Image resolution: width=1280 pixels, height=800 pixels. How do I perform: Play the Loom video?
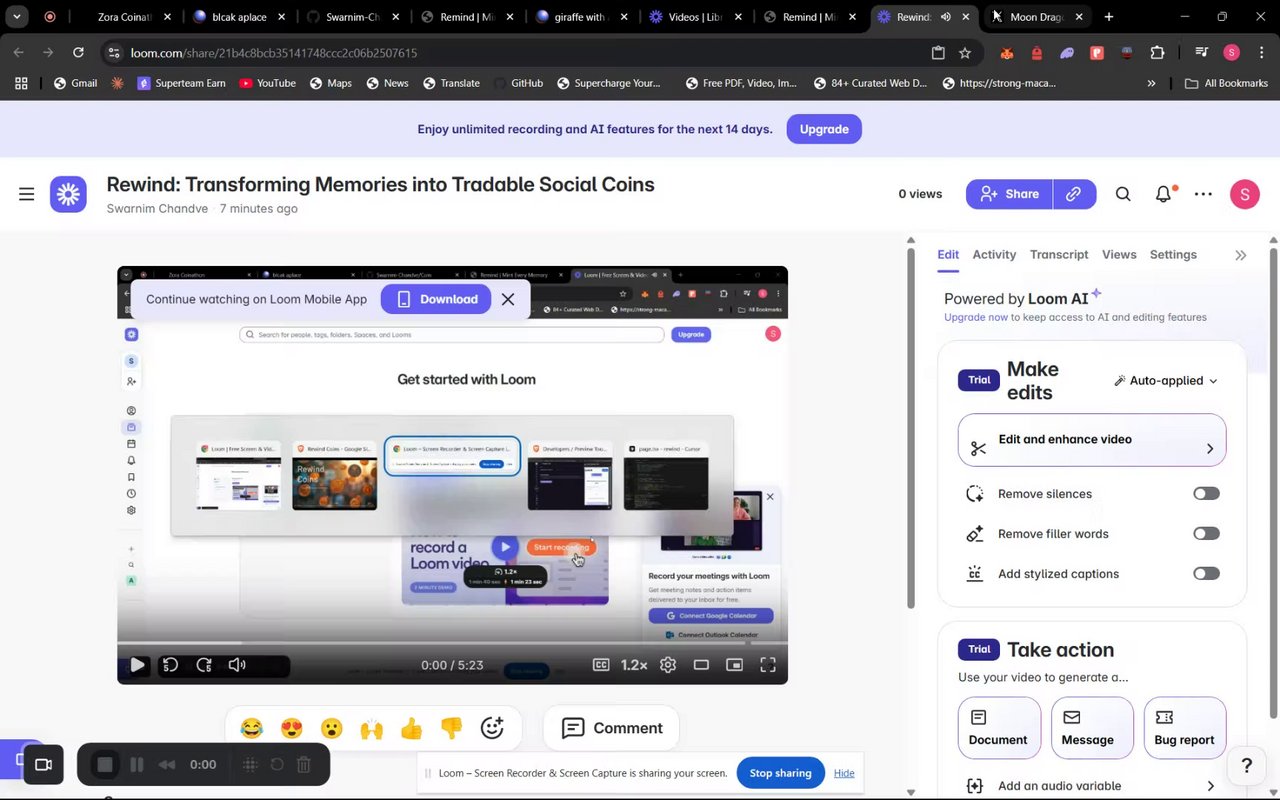(x=137, y=665)
